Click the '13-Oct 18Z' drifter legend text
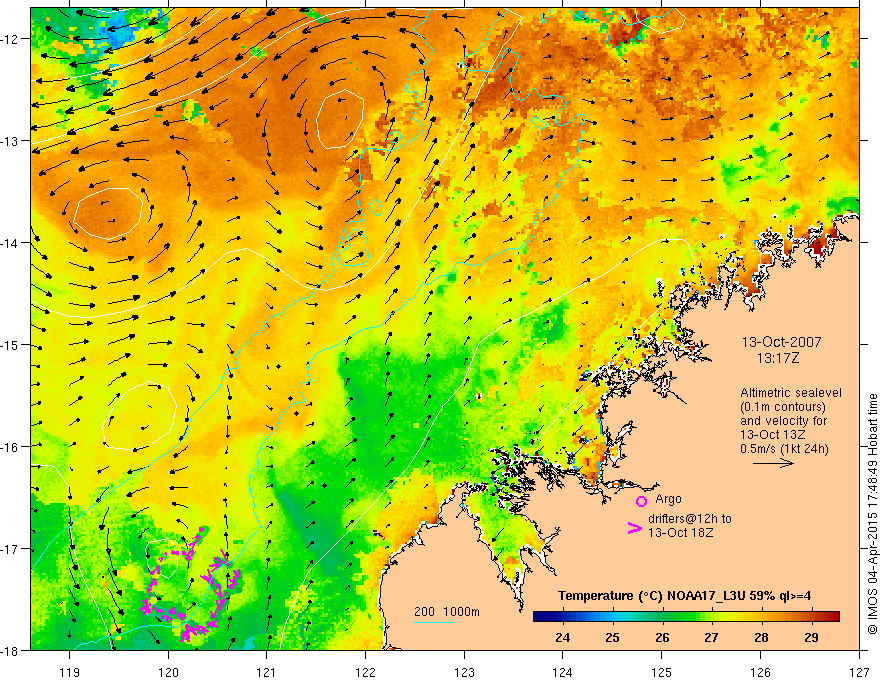Viewport: 880px width, 680px height. 680,532
